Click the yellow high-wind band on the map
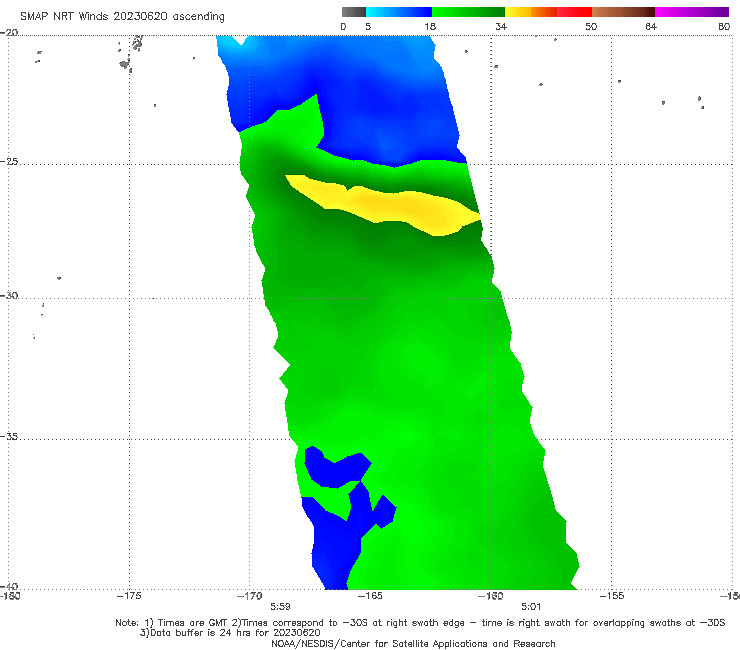This screenshot has height=650, width=740. coord(392,205)
